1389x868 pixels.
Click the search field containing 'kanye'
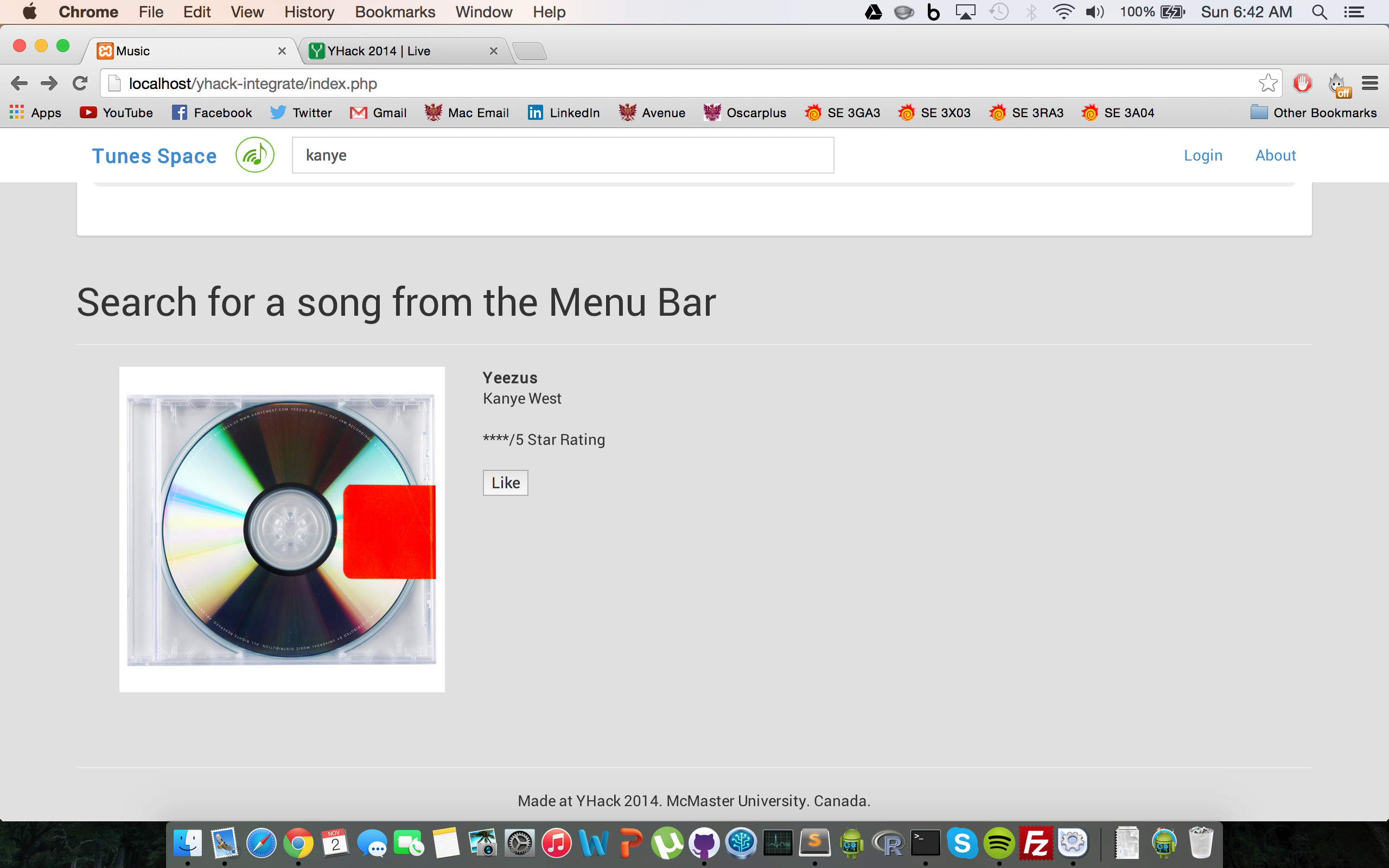click(x=563, y=155)
